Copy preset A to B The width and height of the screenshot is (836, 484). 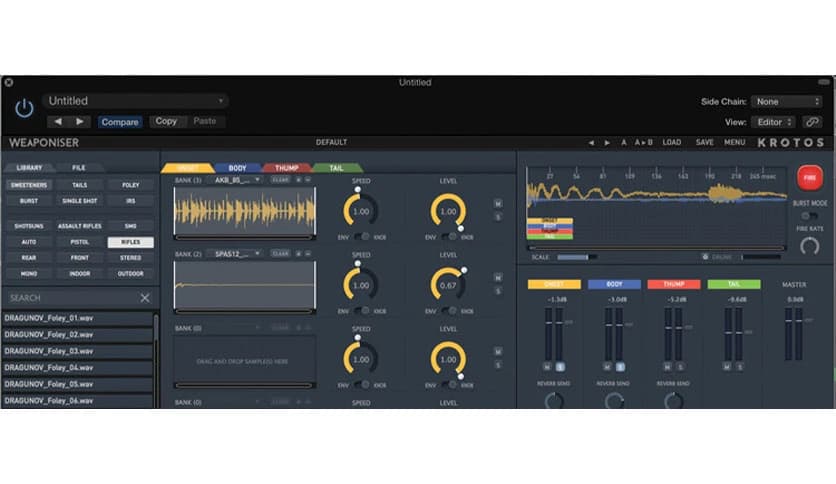coord(643,142)
